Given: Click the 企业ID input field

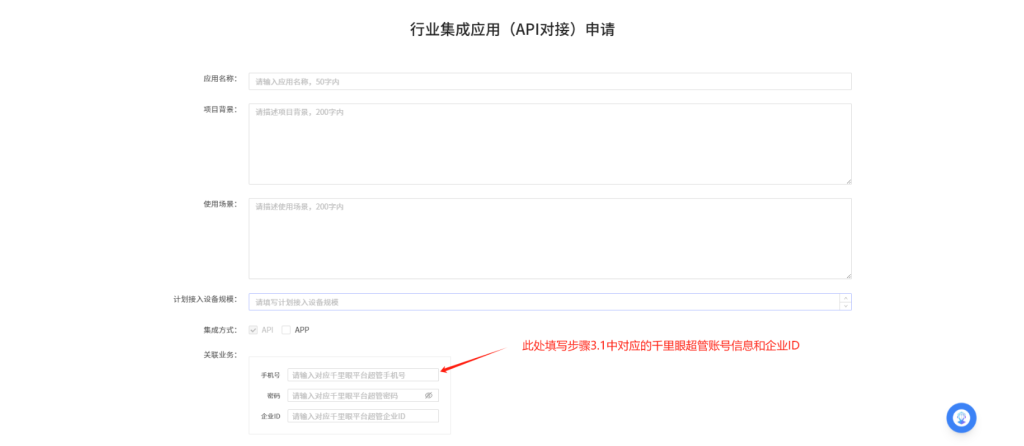Looking at the screenshot, I should click(x=363, y=416).
